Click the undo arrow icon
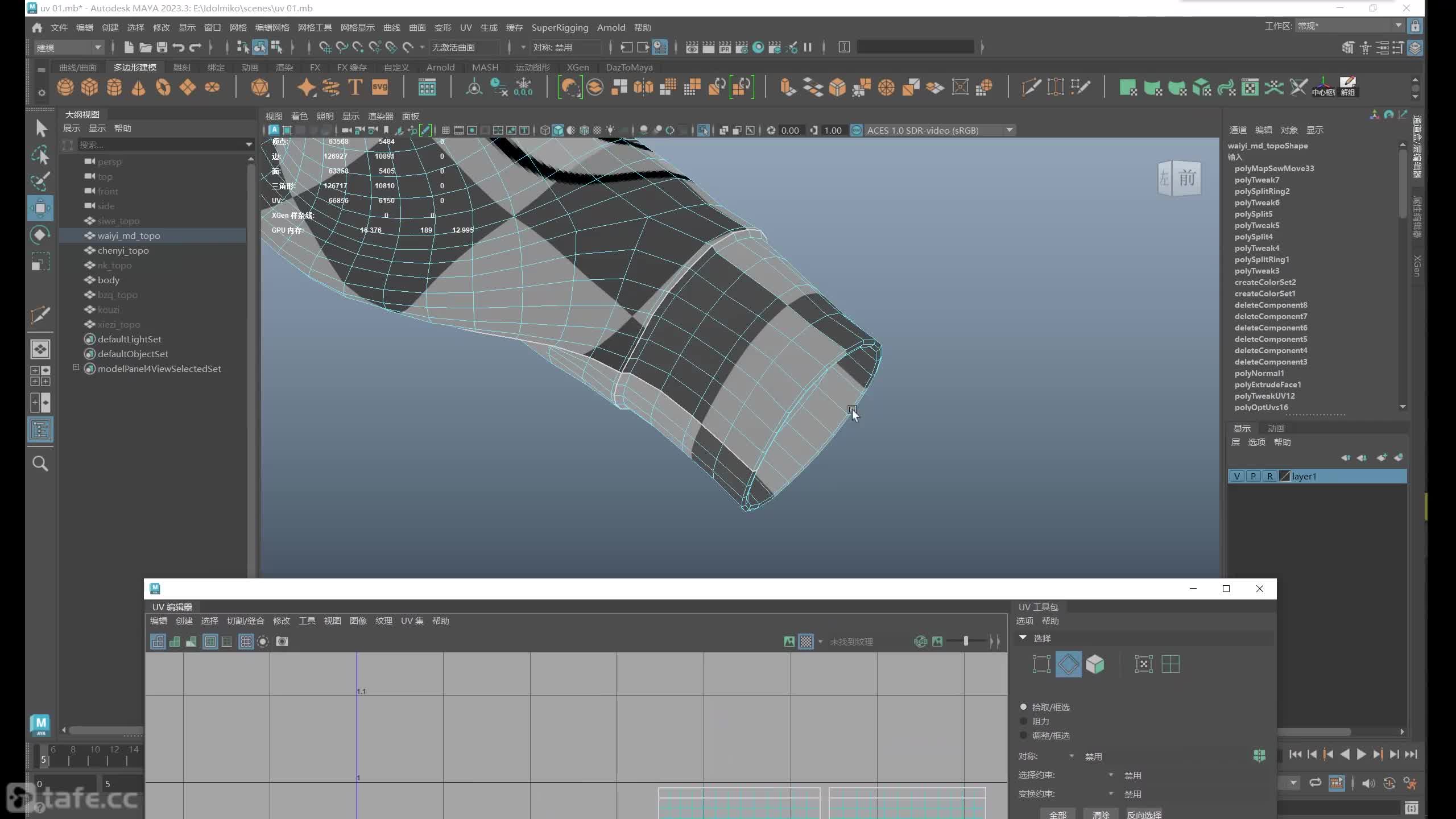The width and height of the screenshot is (1456, 819). pos(179,47)
